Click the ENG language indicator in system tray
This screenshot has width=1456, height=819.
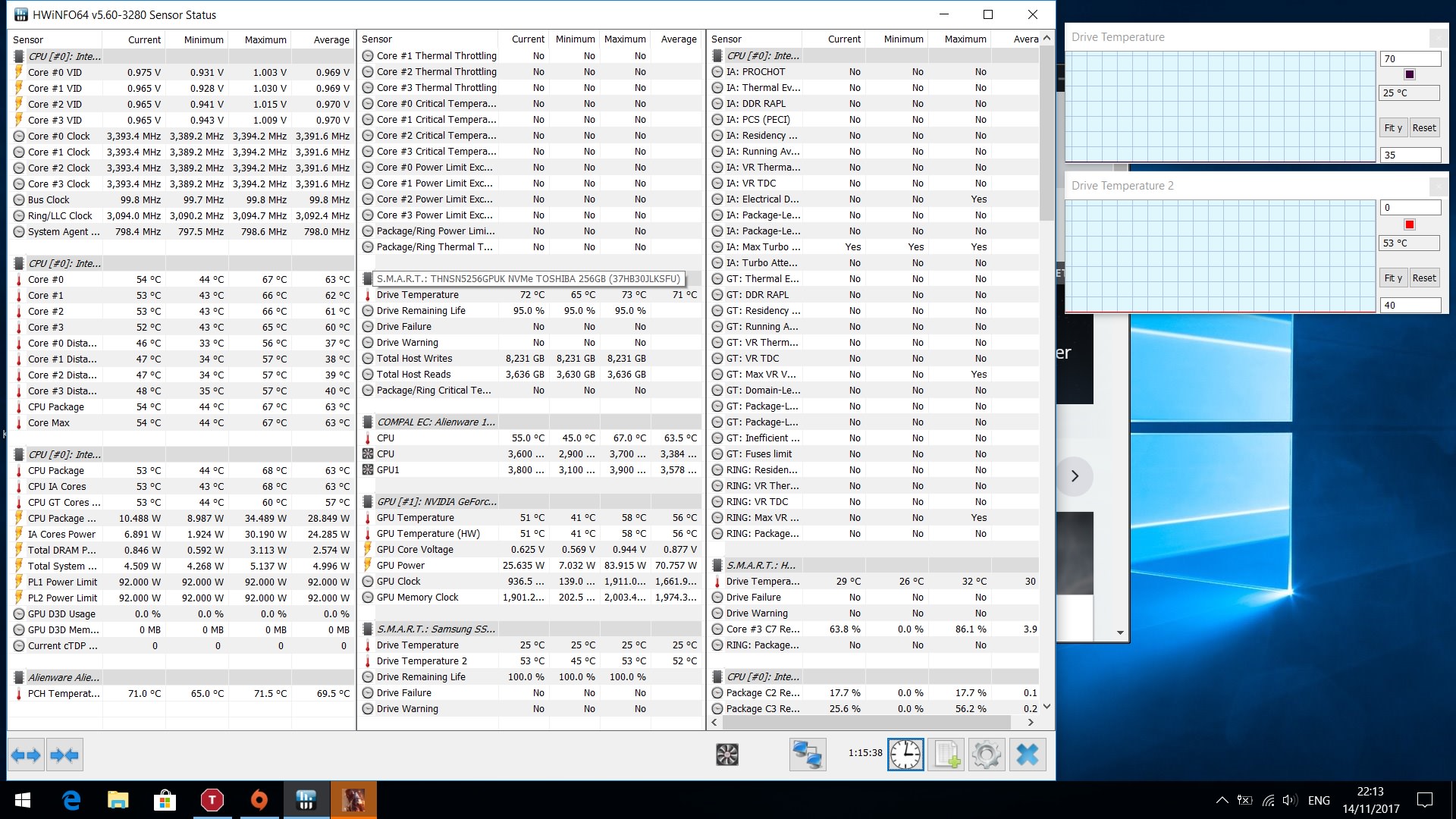point(1319,800)
